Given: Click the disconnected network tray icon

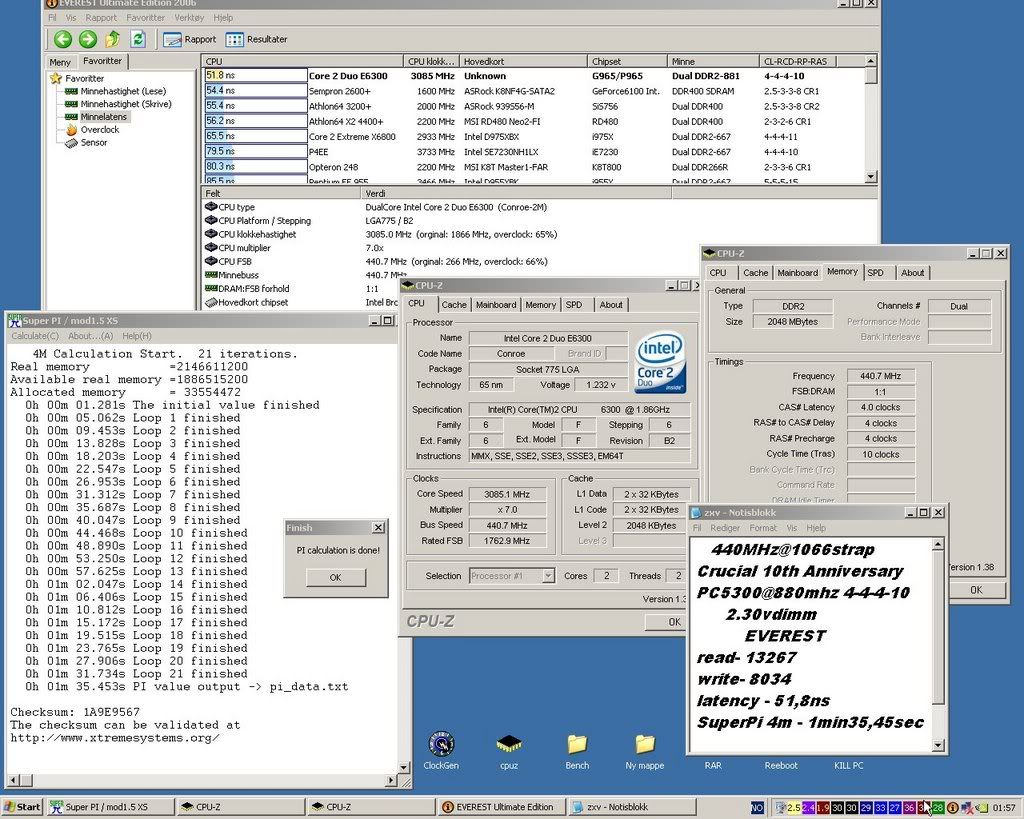Looking at the screenshot, I should point(966,808).
